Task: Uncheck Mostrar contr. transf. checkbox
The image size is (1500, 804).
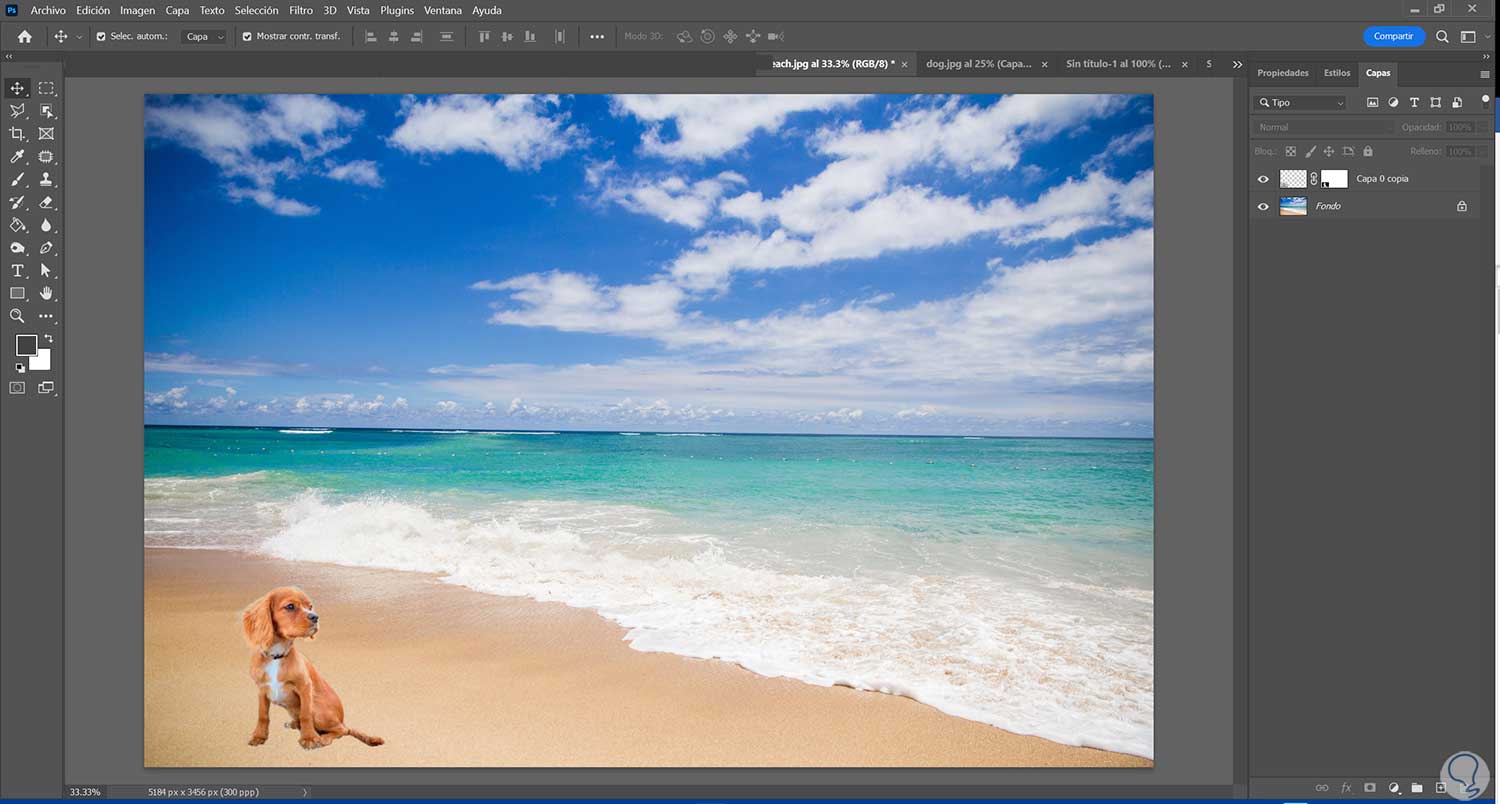Action: (247, 36)
